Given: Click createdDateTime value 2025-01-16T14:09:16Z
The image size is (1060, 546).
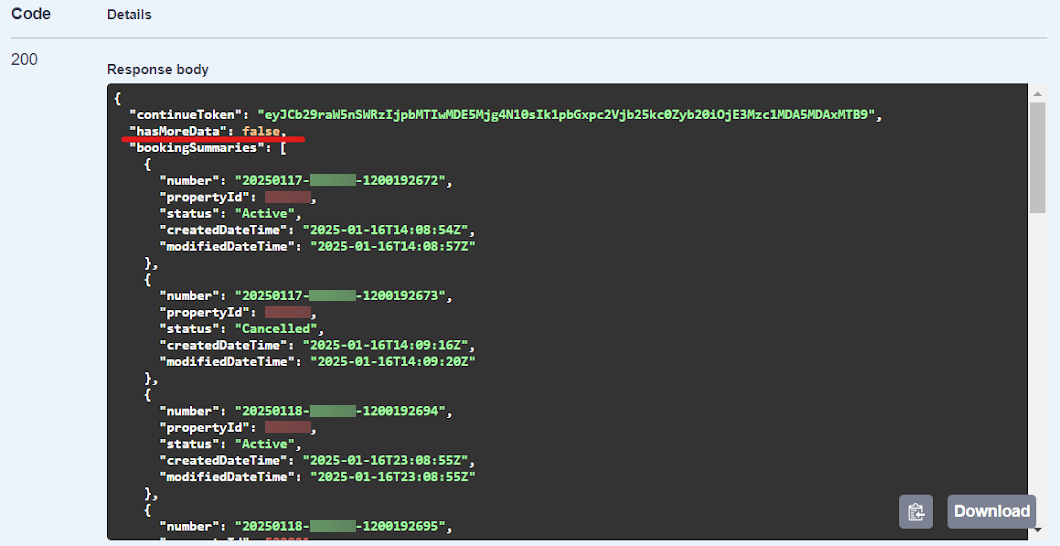Looking at the screenshot, I should tap(385, 345).
